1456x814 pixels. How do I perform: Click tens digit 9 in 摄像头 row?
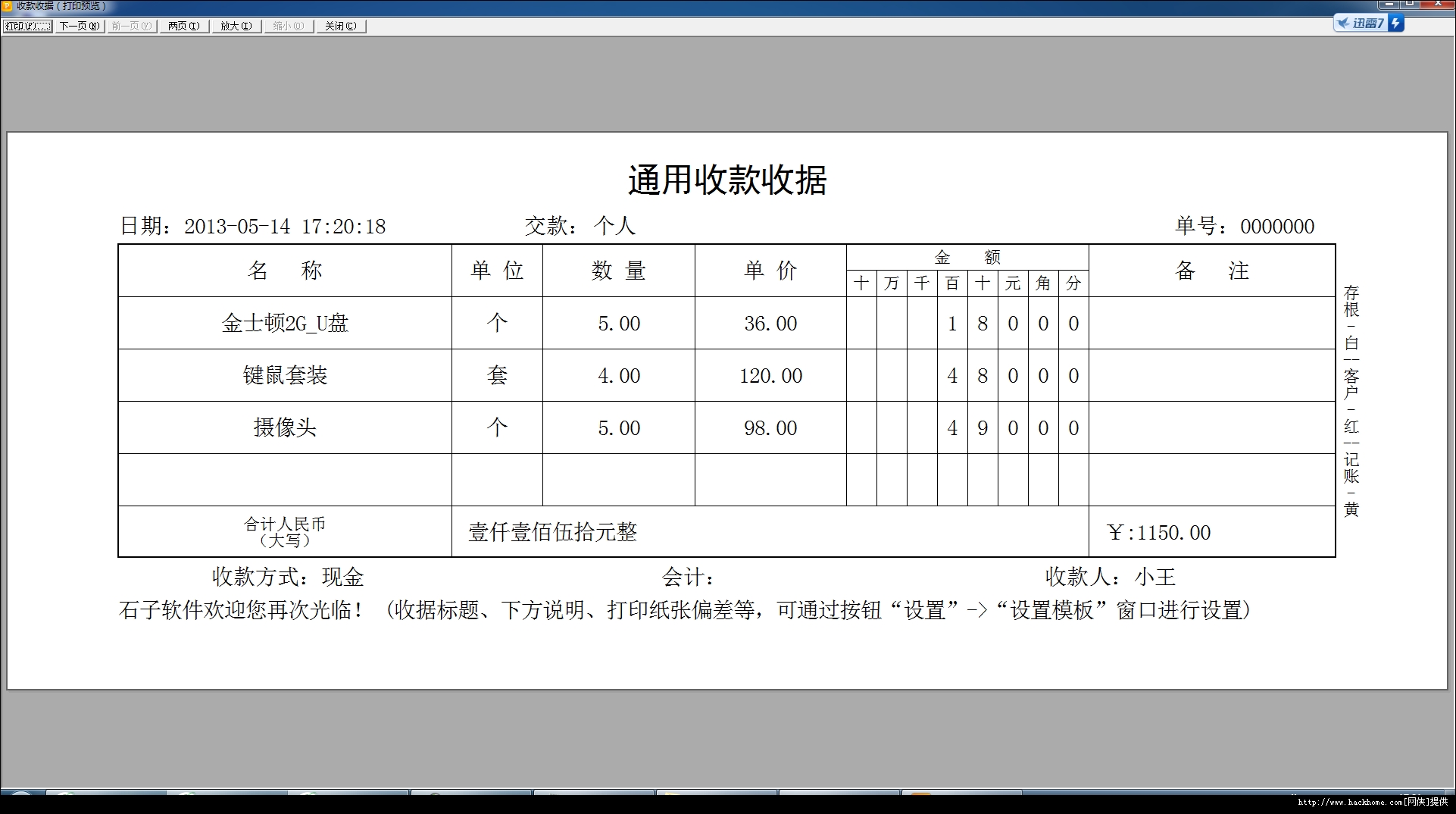click(983, 428)
